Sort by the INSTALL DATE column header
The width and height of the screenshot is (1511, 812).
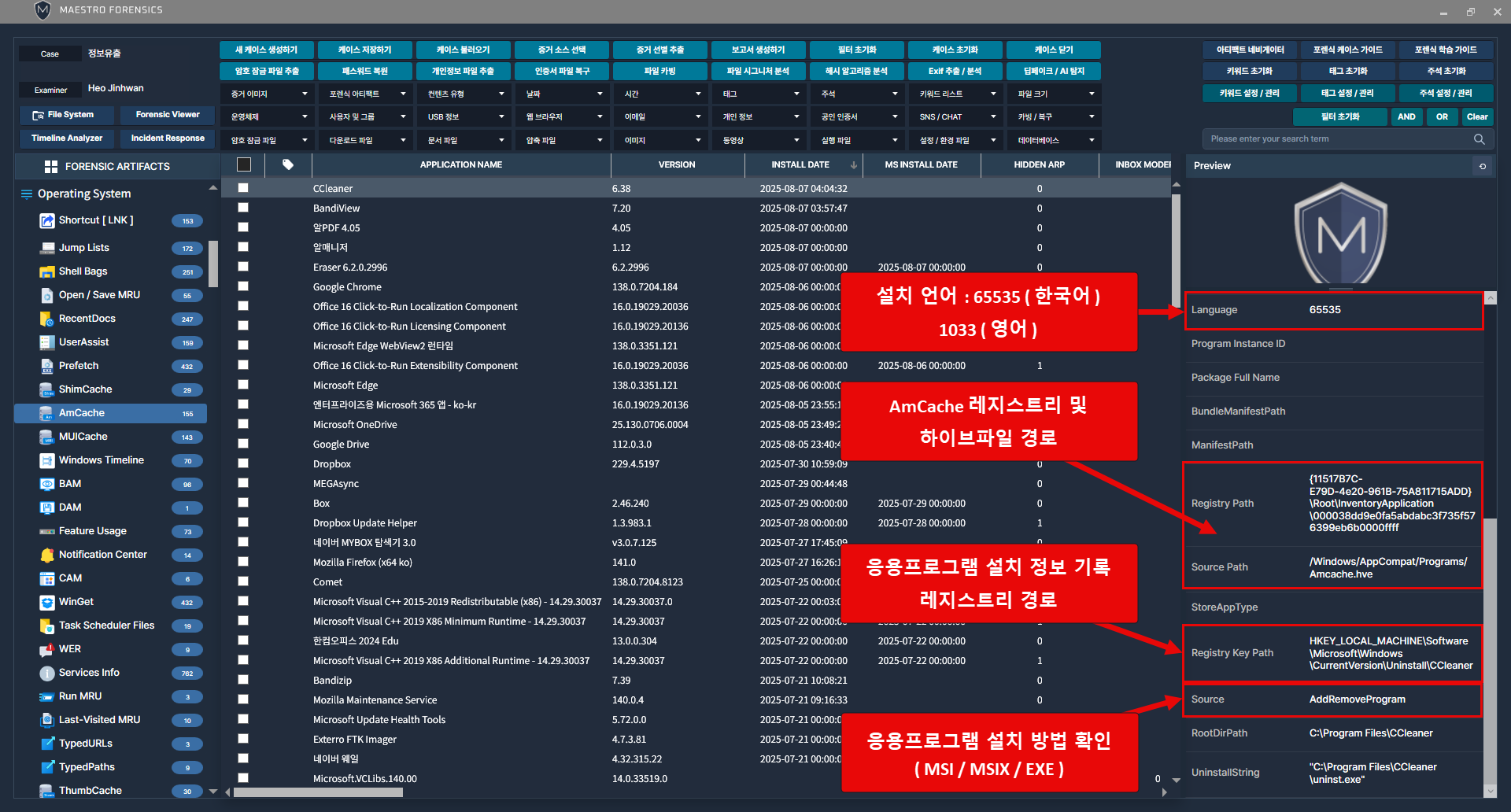point(804,164)
